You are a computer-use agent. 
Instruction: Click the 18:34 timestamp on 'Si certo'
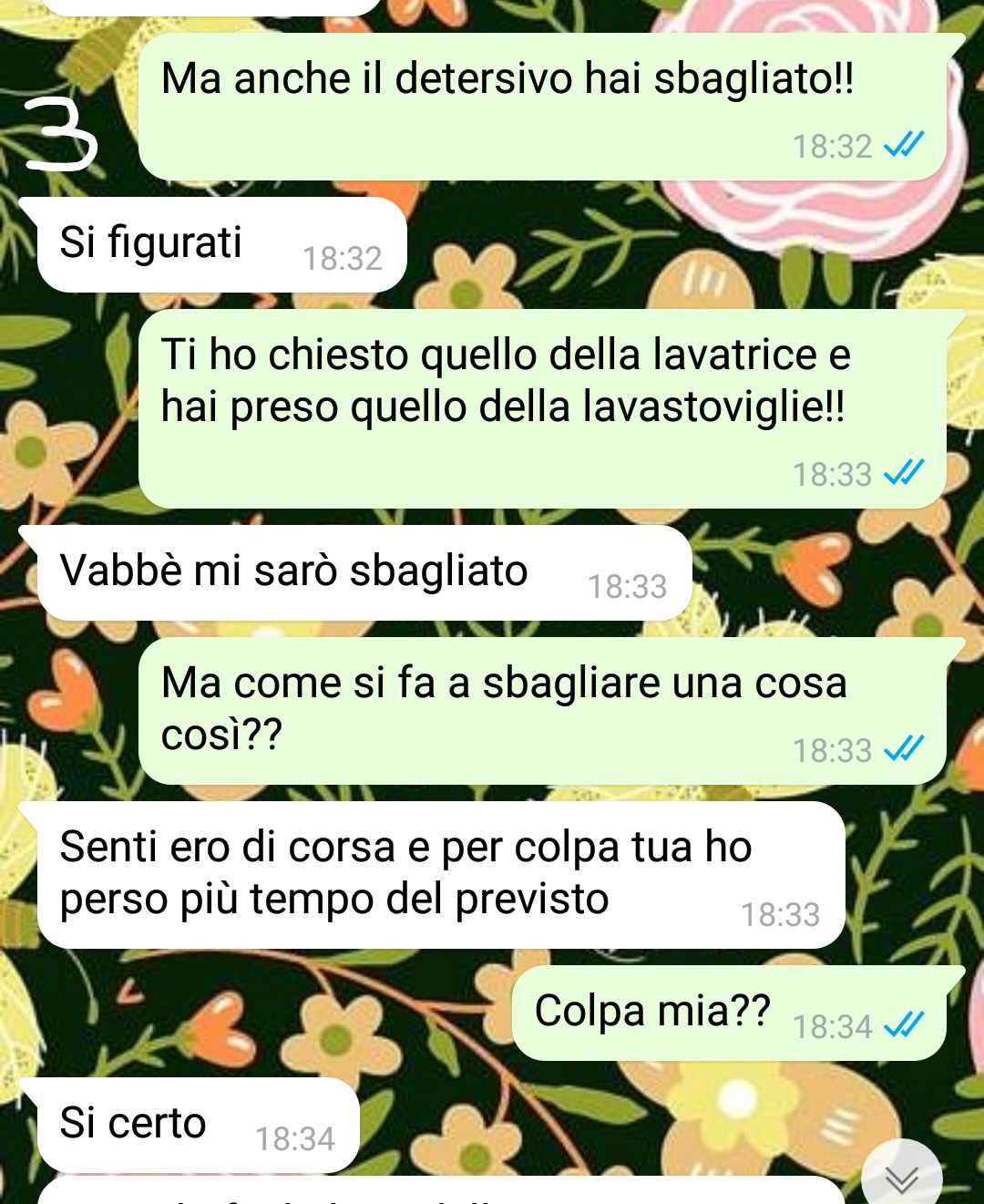click(295, 1139)
